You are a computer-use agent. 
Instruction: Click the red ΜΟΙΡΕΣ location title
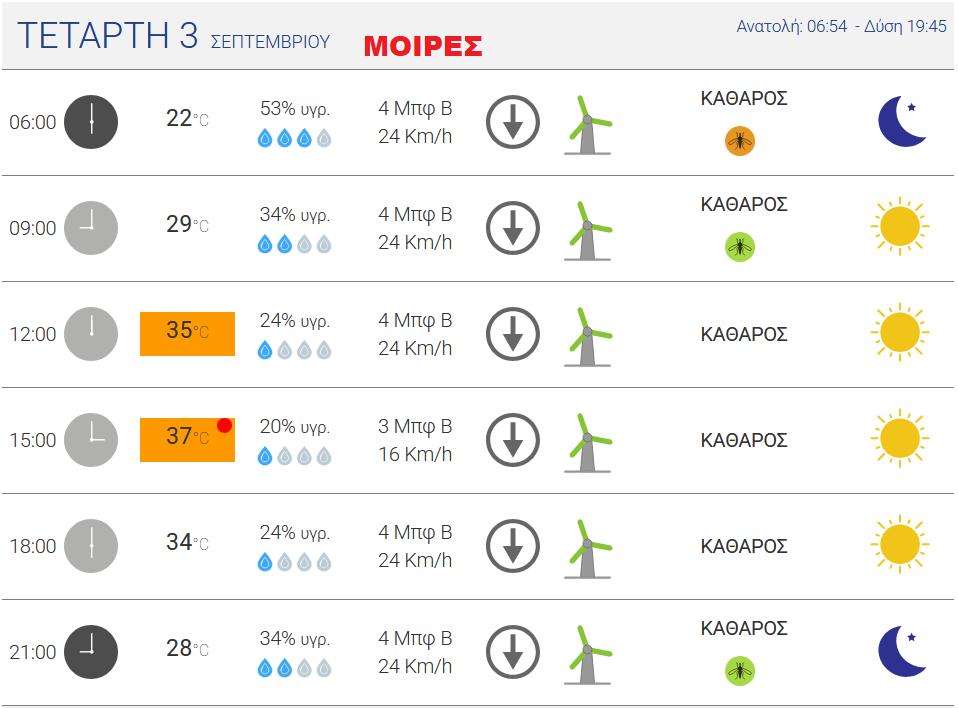tap(423, 46)
